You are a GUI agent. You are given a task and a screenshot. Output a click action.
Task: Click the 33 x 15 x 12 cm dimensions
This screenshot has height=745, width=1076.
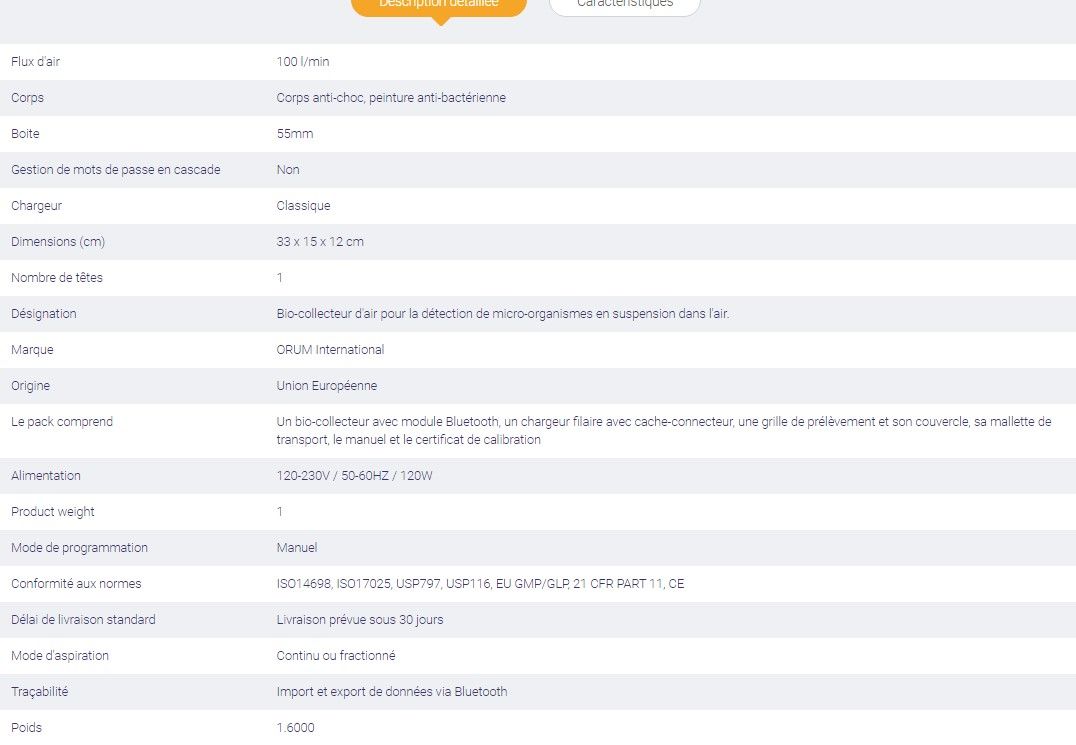click(x=320, y=242)
